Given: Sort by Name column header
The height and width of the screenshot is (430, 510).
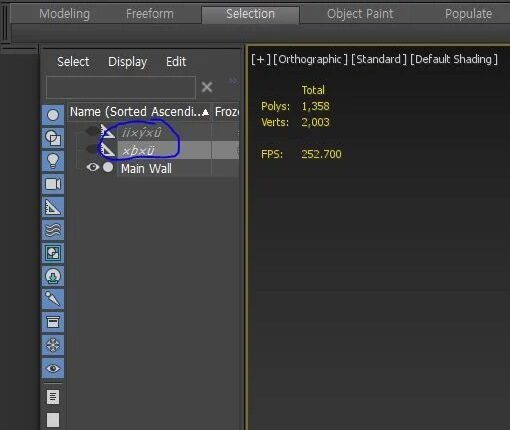Looking at the screenshot, I should click(139, 112).
